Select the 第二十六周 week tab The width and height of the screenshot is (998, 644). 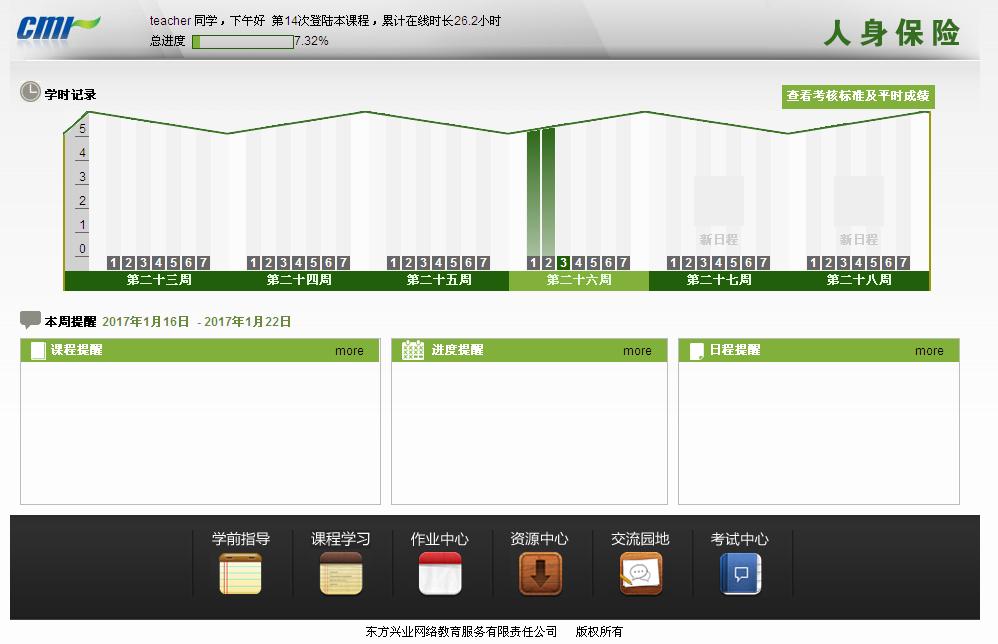[579, 281]
